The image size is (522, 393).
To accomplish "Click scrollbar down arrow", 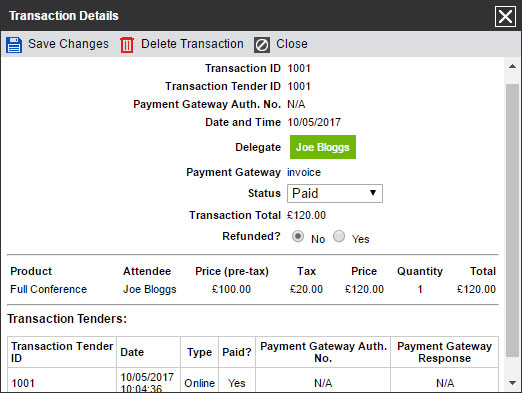I will click(x=512, y=383).
